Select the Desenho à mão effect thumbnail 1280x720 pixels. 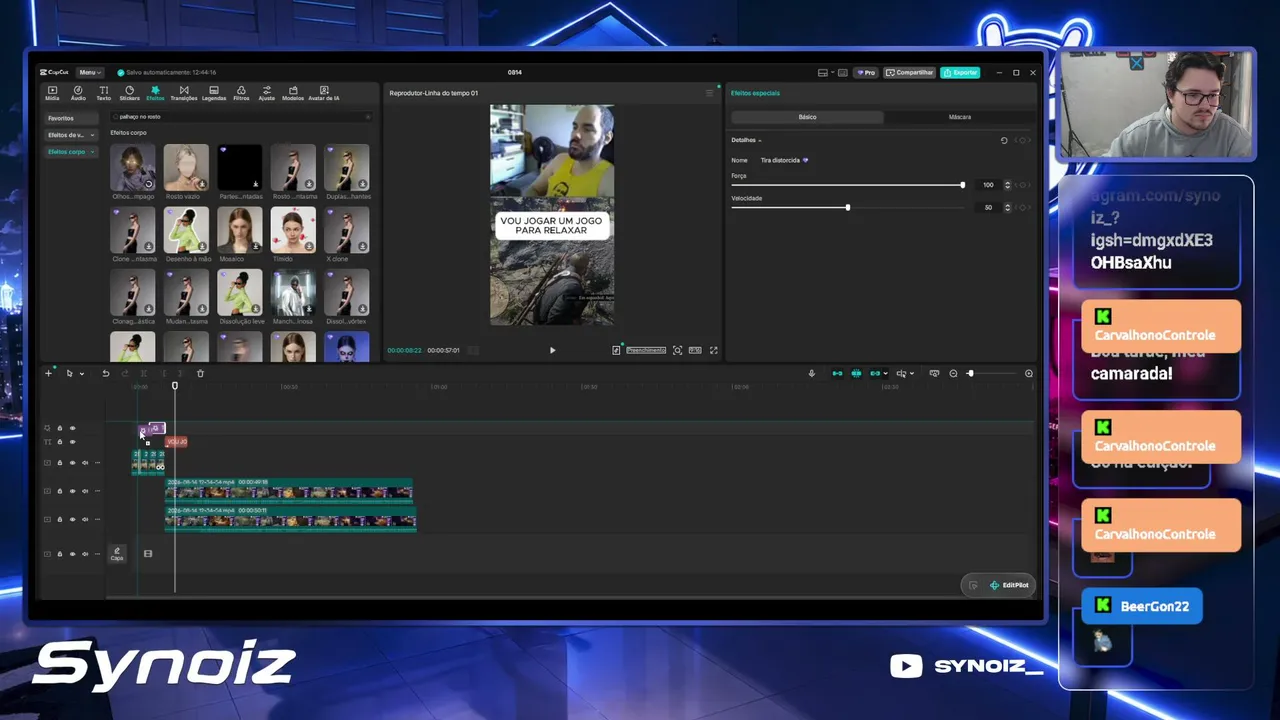(186, 230)
